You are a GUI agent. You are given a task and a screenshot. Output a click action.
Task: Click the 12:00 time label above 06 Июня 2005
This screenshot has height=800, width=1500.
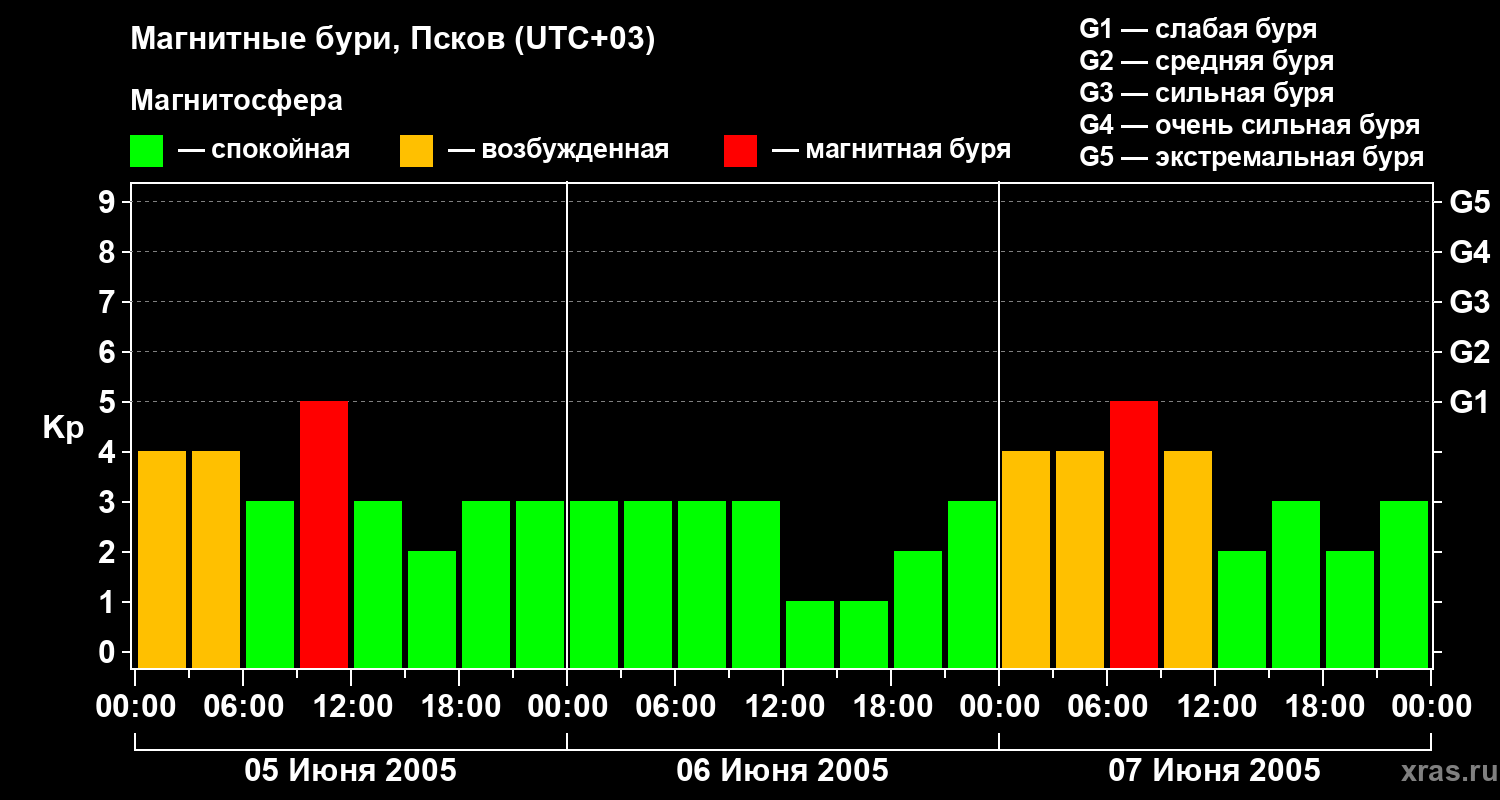783,707
